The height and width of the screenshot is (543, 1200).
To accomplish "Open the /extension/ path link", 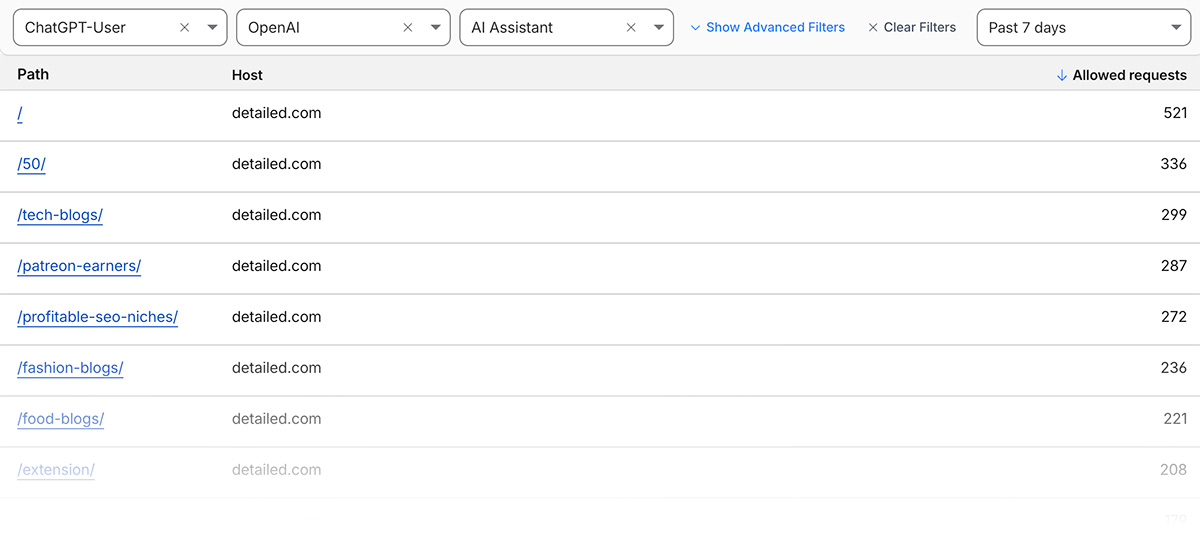I will [x=56, y=470].
